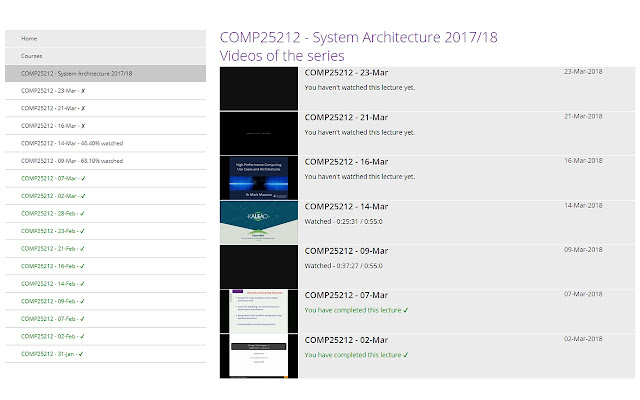Open sidebar link COMP25212 - 23-Mar

tap(105, 91)
